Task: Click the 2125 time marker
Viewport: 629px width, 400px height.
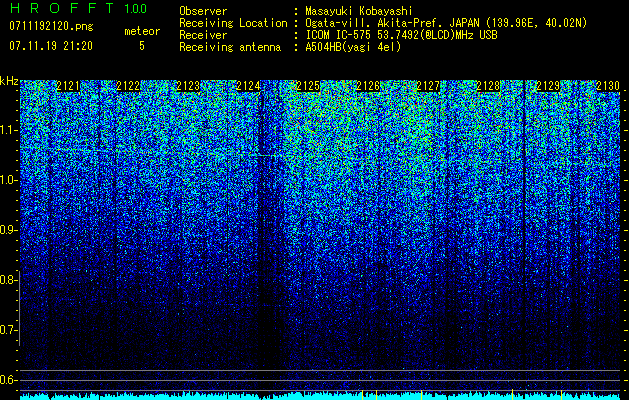Action: pyautogui.click(x=308, y=86)
